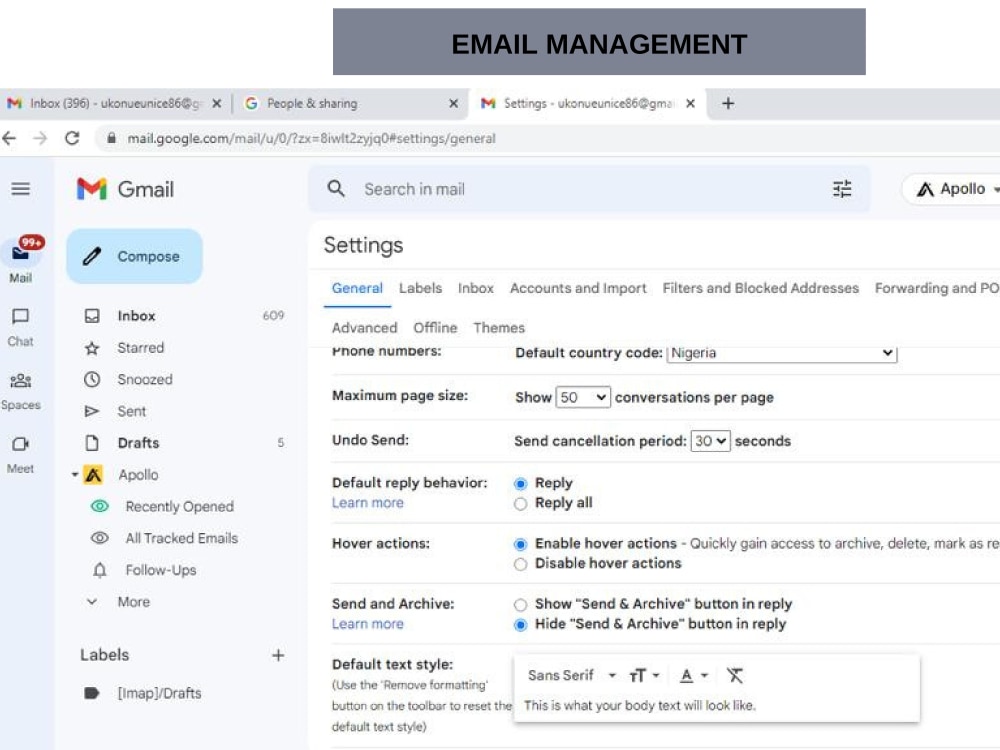Open the Starred folder

pyautogui.click(x=140, y=348)
